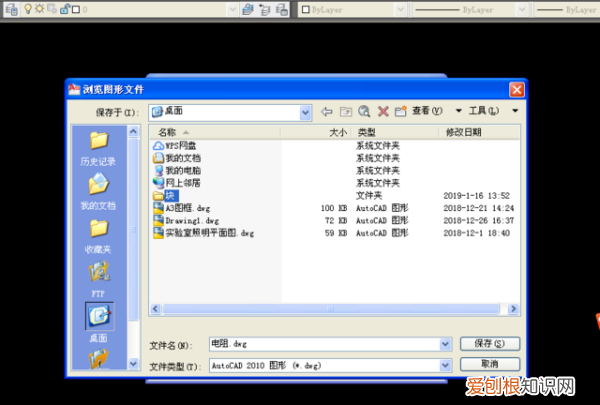
Task: Open the Layer Properties Manager icon
Action: click(12, 9)
